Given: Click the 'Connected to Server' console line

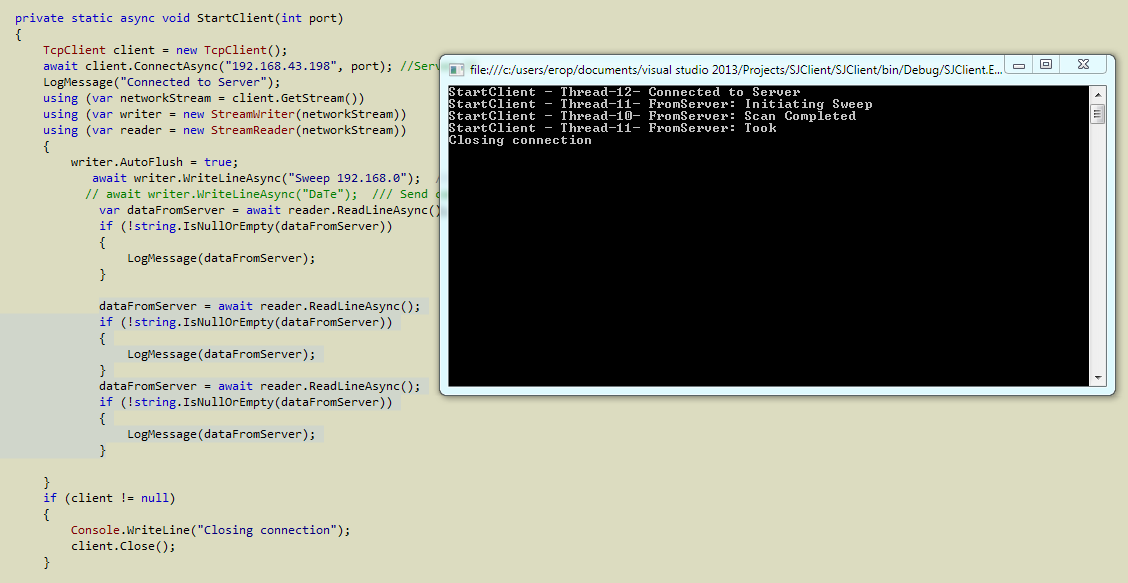Looking at the screenshot, I should (624, 92).
